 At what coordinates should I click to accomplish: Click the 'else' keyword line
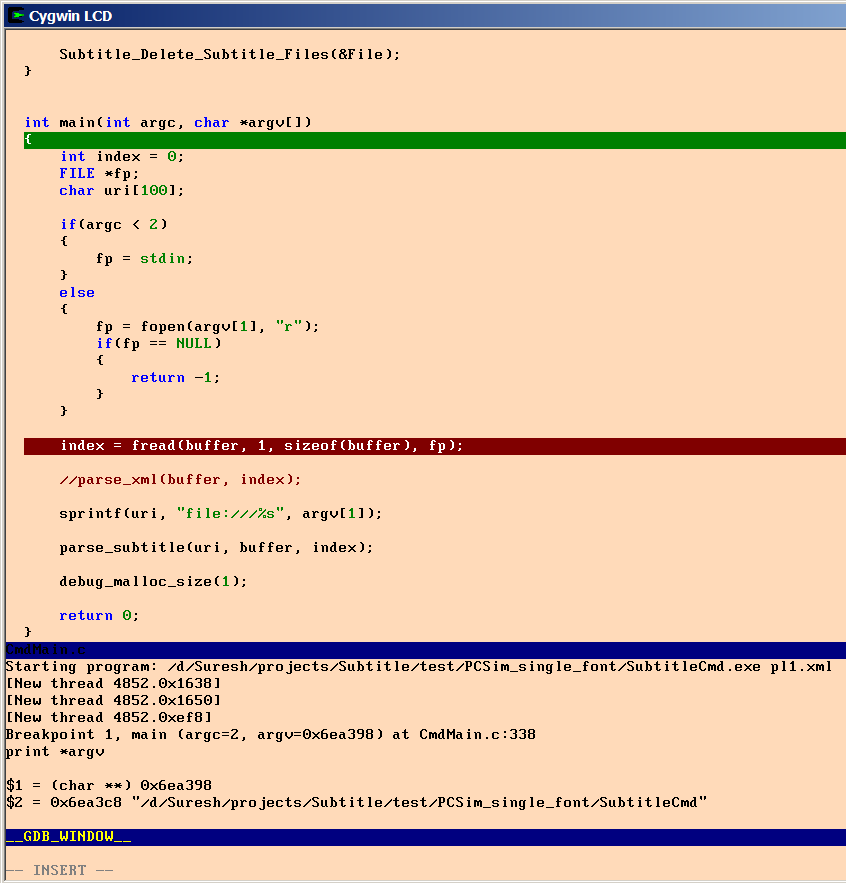pos(77,292)
